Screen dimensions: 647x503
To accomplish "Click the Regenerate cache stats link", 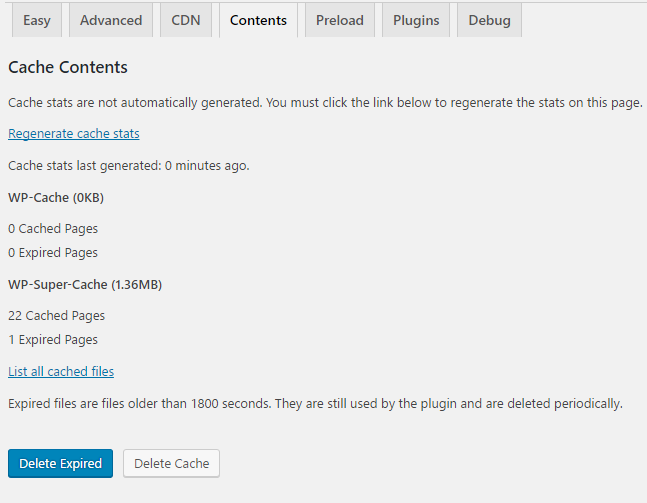I will click(x=74, y=133).
